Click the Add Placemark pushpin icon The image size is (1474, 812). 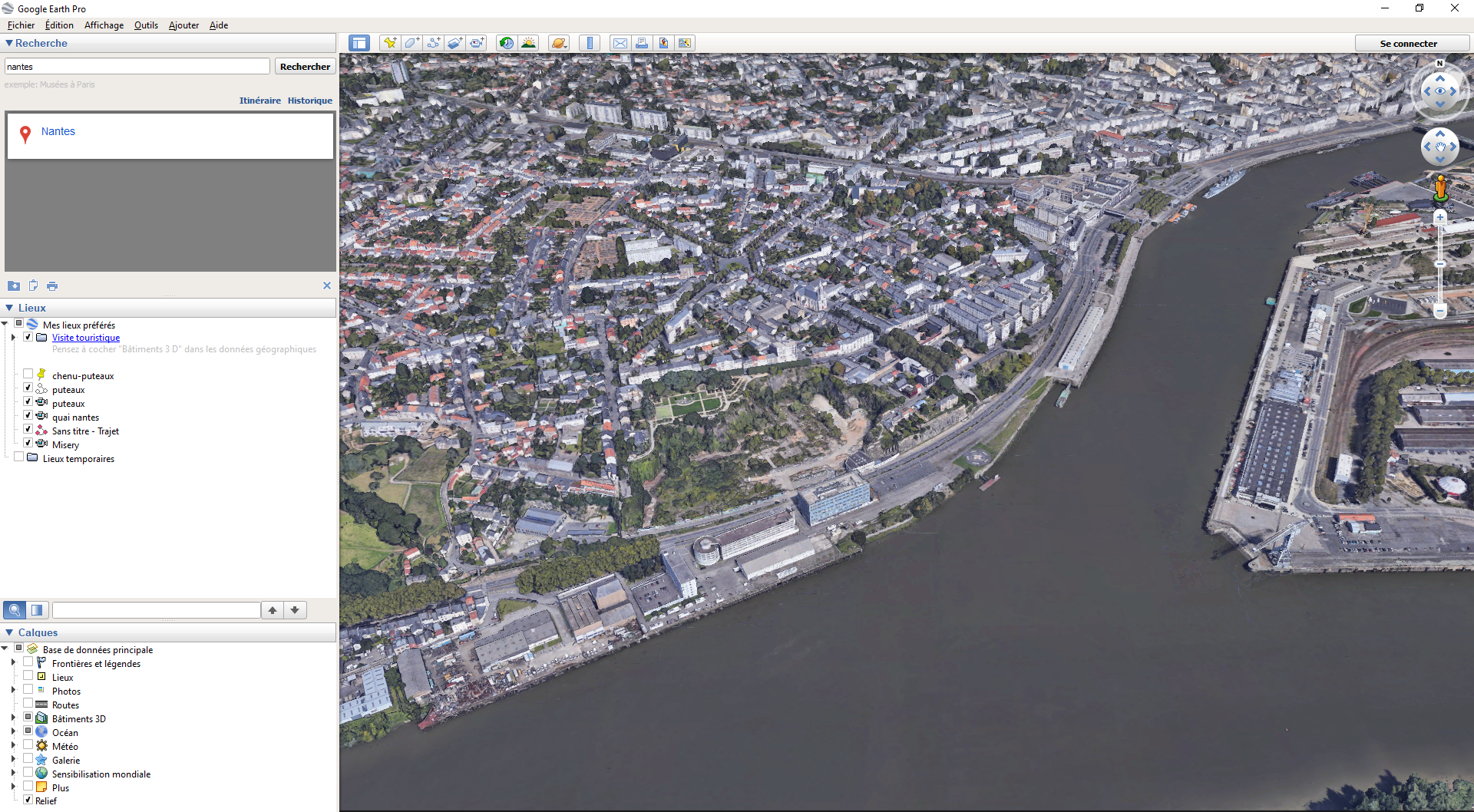390,43
